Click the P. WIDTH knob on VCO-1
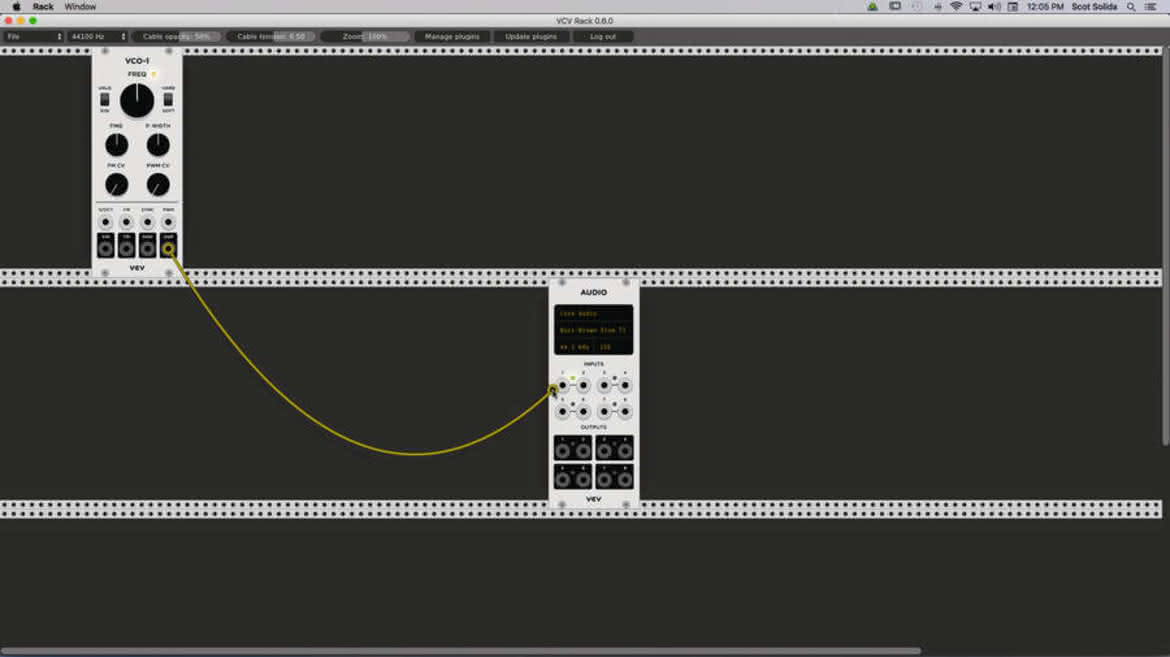This screenshot has height=657, width=1170. click(x=158, y=145)
